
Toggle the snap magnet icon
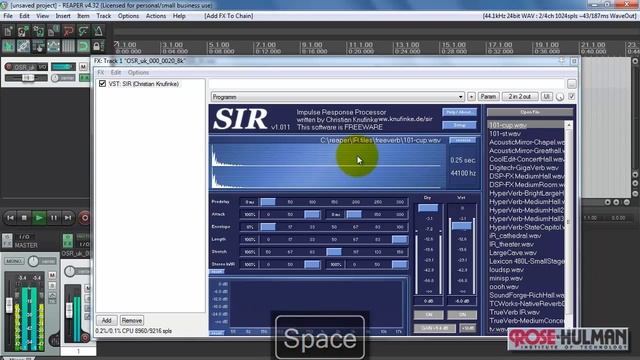(83, 46)
